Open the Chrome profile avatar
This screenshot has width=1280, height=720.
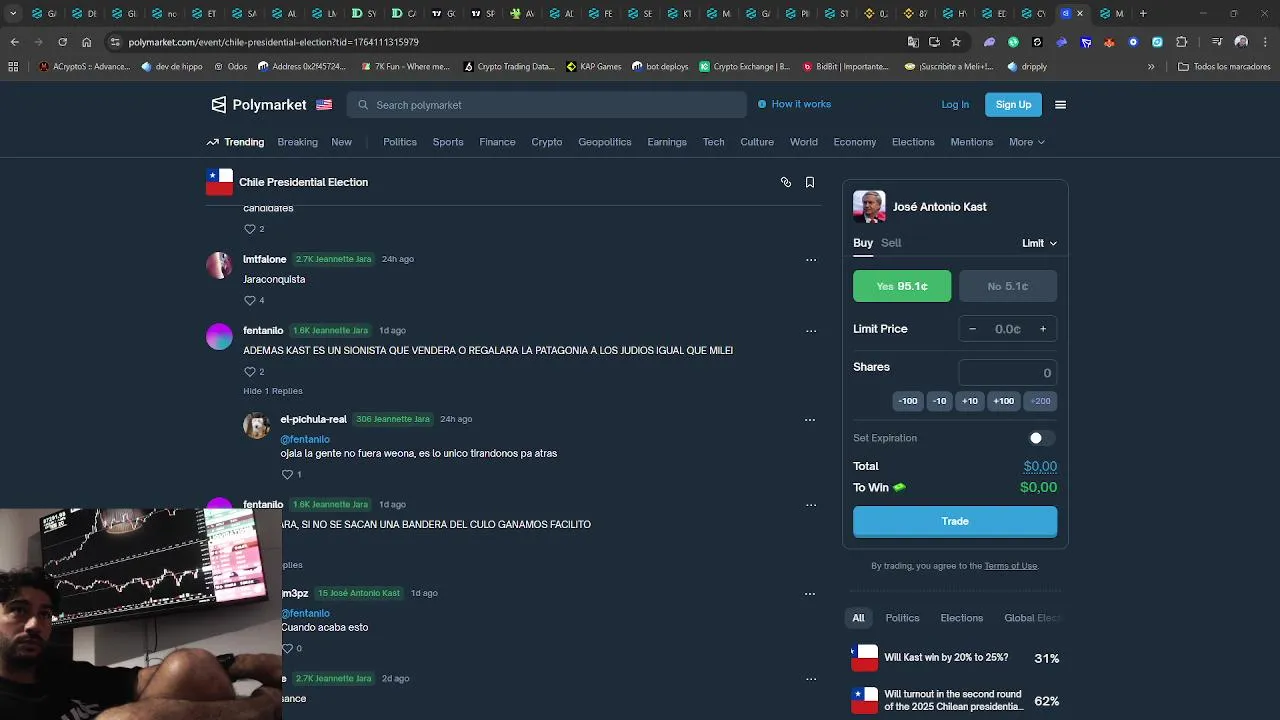click(x=1241, y=42)
